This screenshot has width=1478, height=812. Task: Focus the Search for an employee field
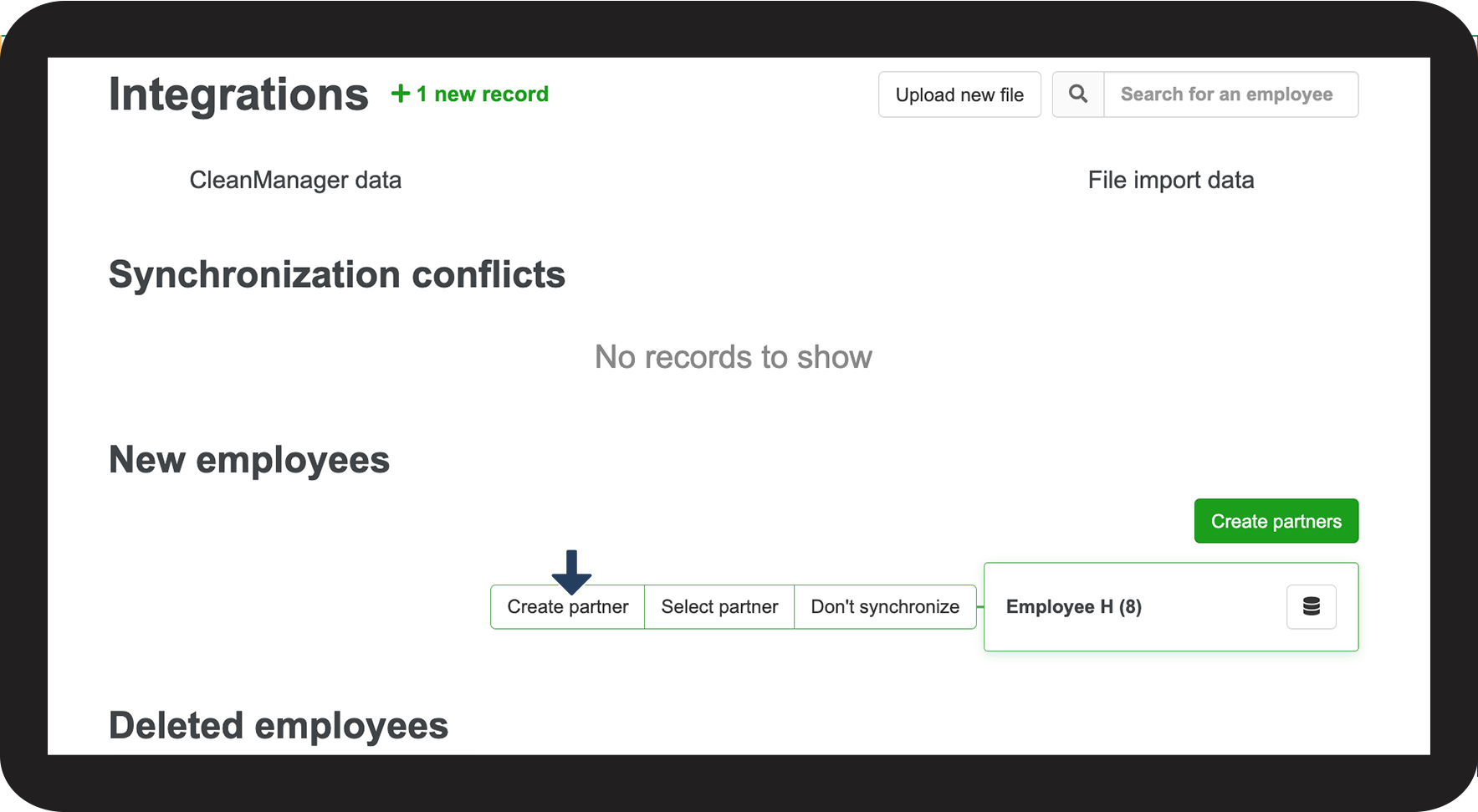(1230, 94)
